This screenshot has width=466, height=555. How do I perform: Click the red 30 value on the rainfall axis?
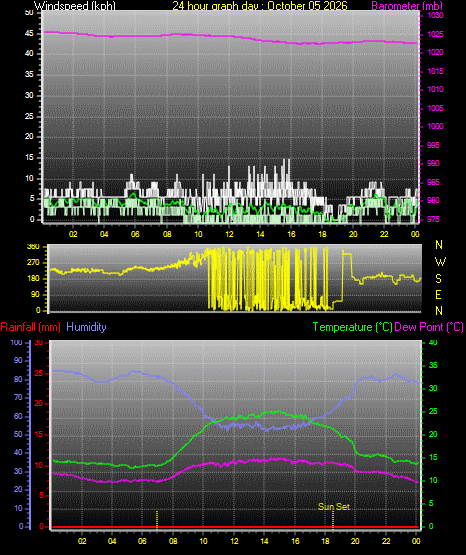39,343
